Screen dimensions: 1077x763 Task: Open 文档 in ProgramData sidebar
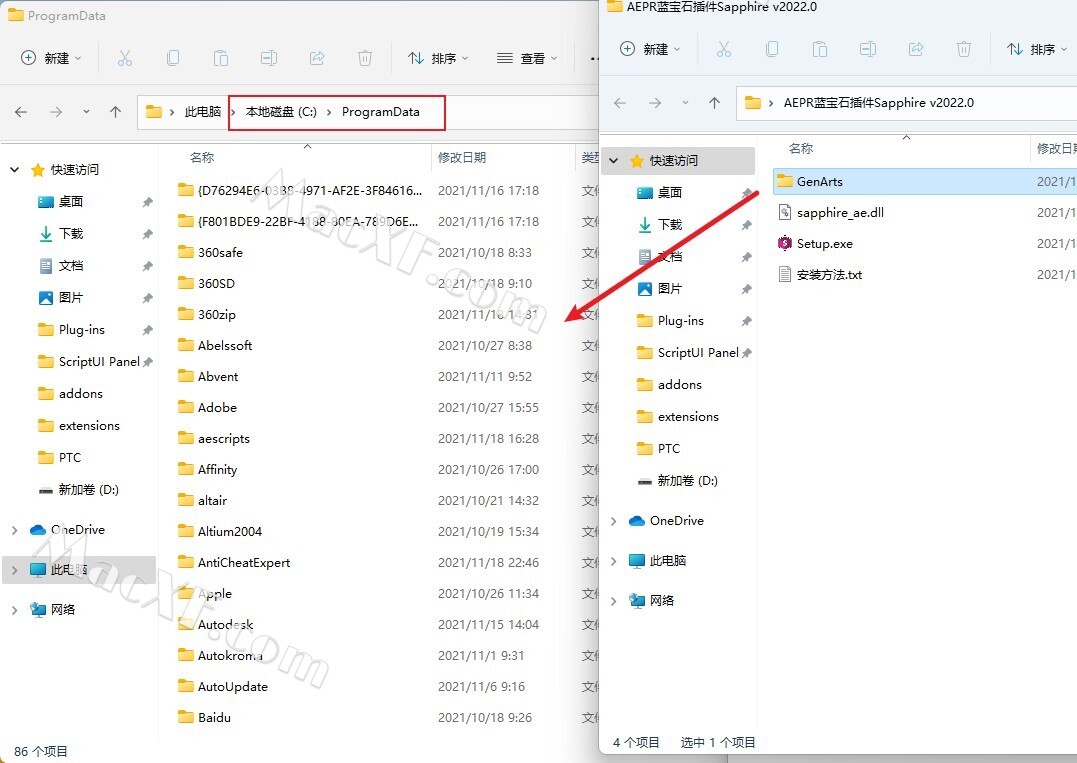[x=71, y=265]
